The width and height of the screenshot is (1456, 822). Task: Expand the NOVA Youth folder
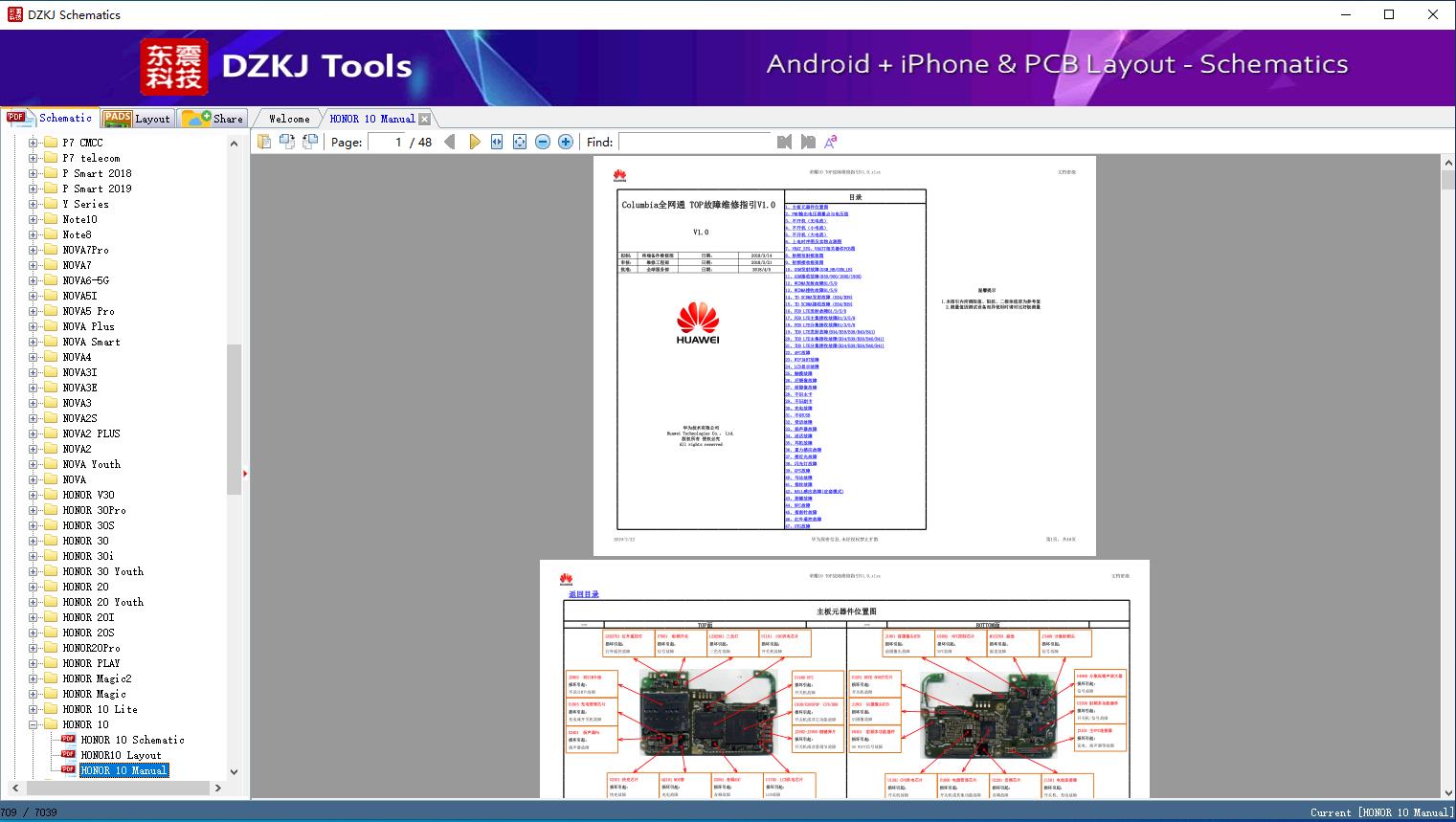pos(34,464)
